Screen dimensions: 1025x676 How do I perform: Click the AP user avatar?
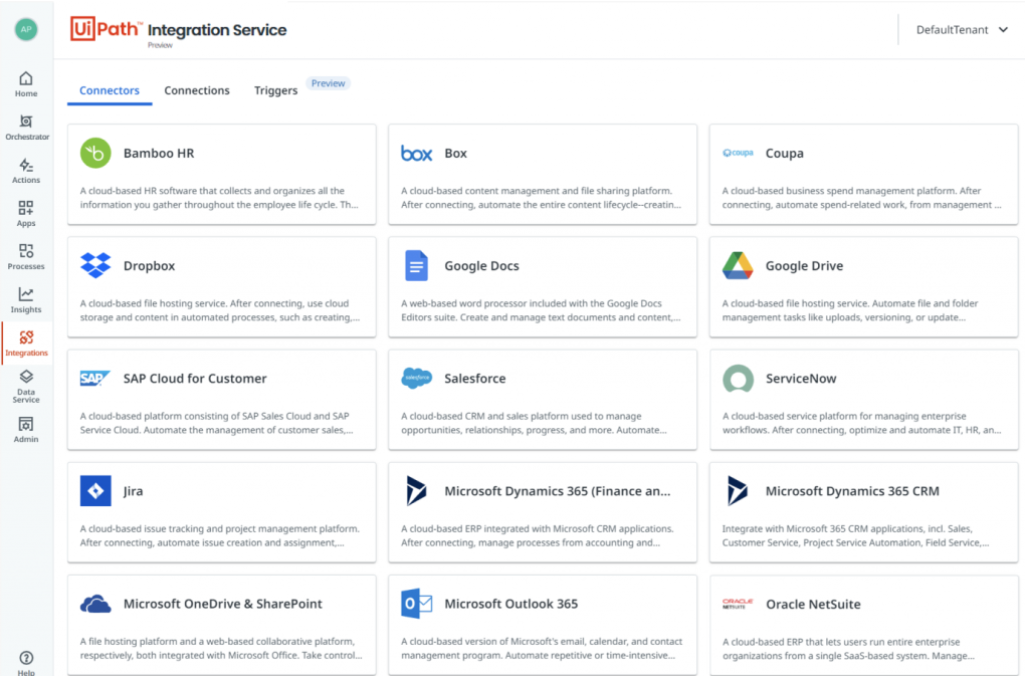pyautogui.click(x=26, y=29)
